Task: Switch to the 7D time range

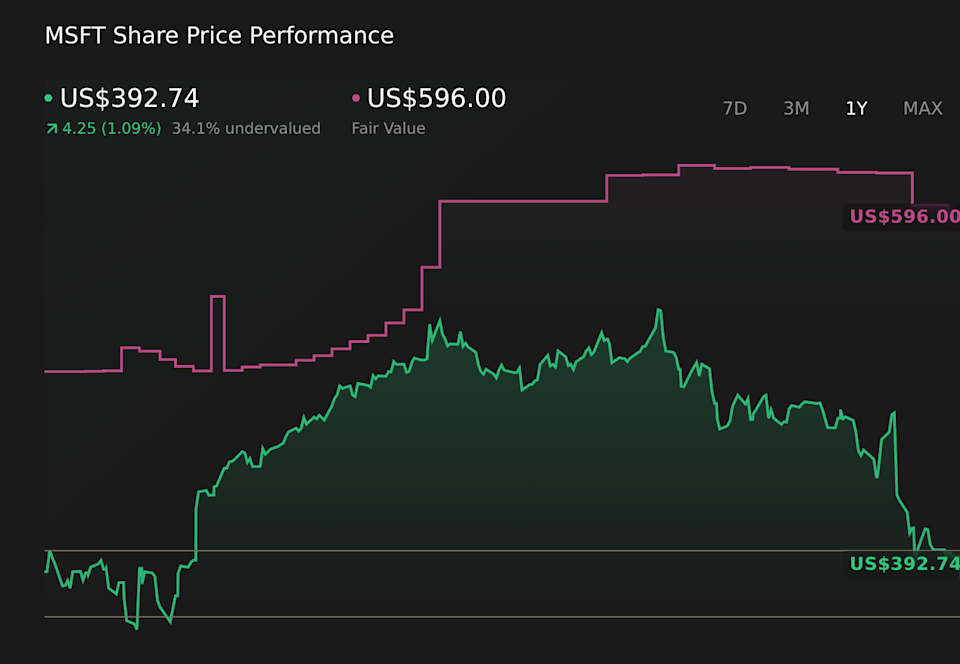Action: (735, 108)
